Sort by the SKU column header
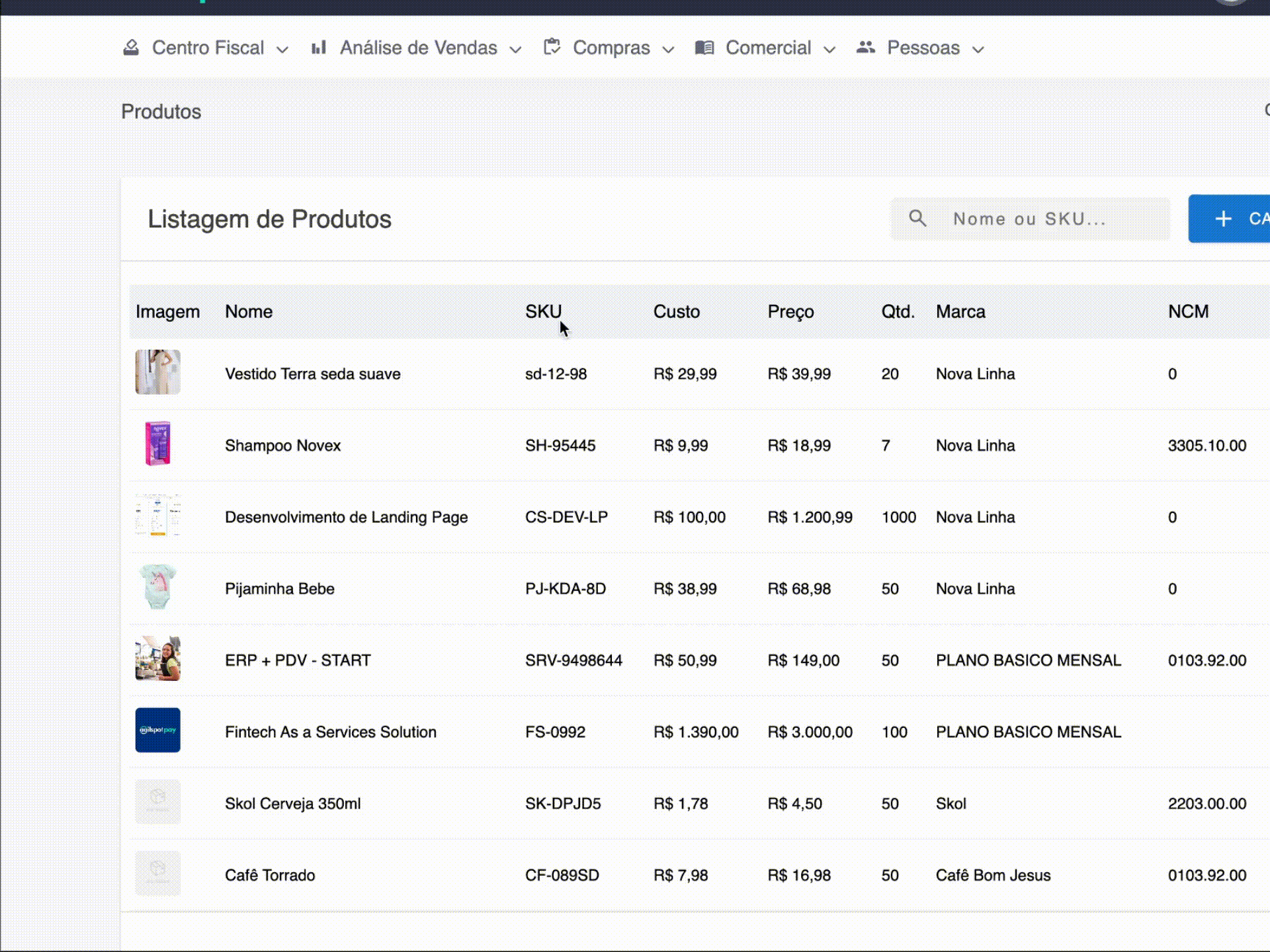 (543, 311)
